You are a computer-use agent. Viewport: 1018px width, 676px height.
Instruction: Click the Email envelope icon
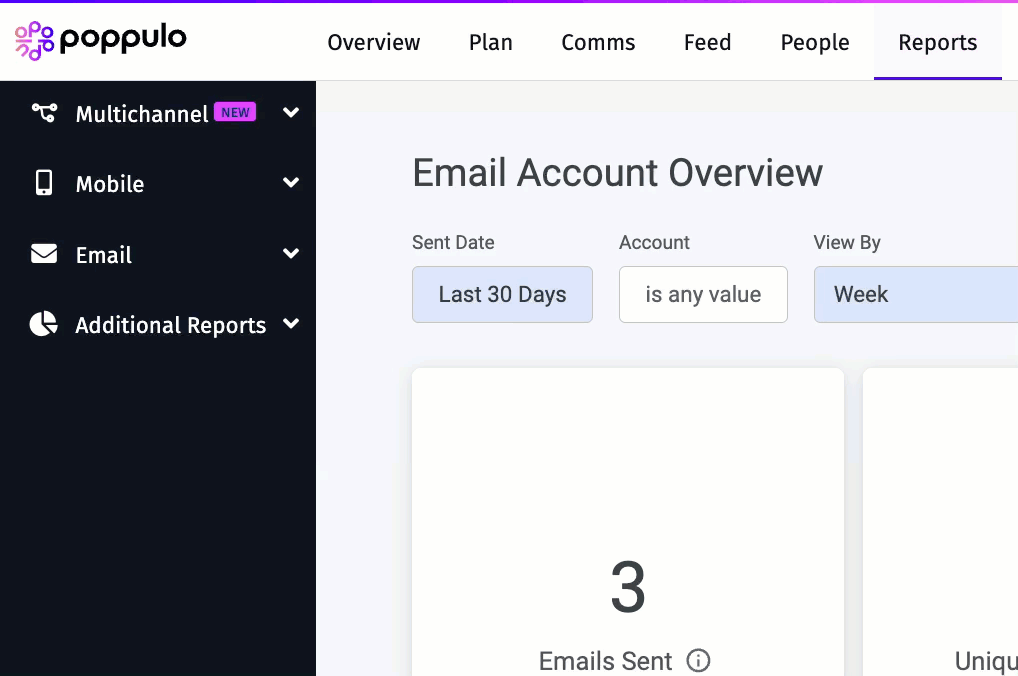pos(44,254)
